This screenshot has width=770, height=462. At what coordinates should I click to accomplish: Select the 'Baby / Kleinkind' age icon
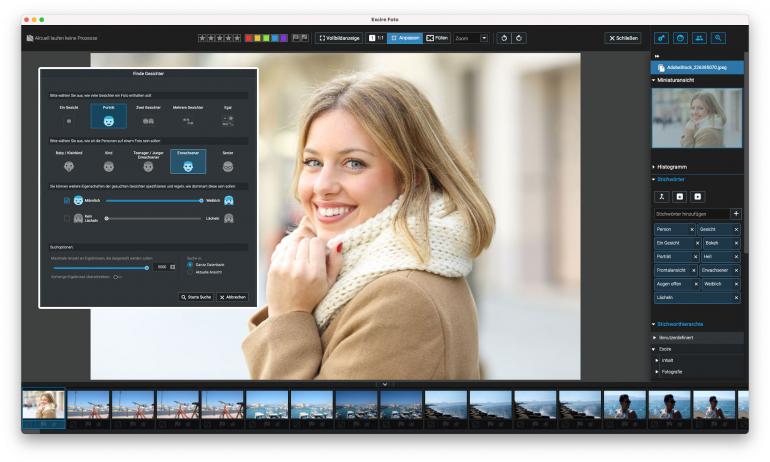(69, 166)
